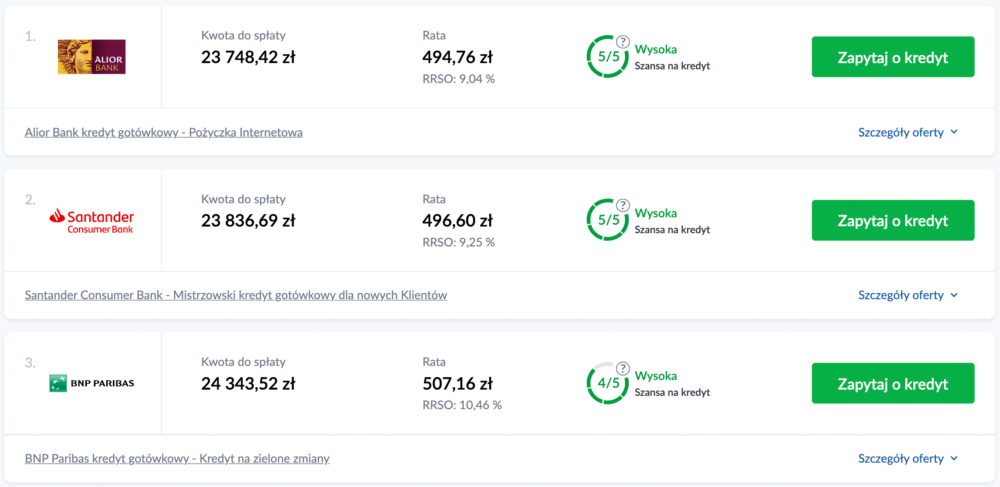This screenshot has width=1000, height=487.
Task: Click ranking number 3.
Action: click(30, 363)
